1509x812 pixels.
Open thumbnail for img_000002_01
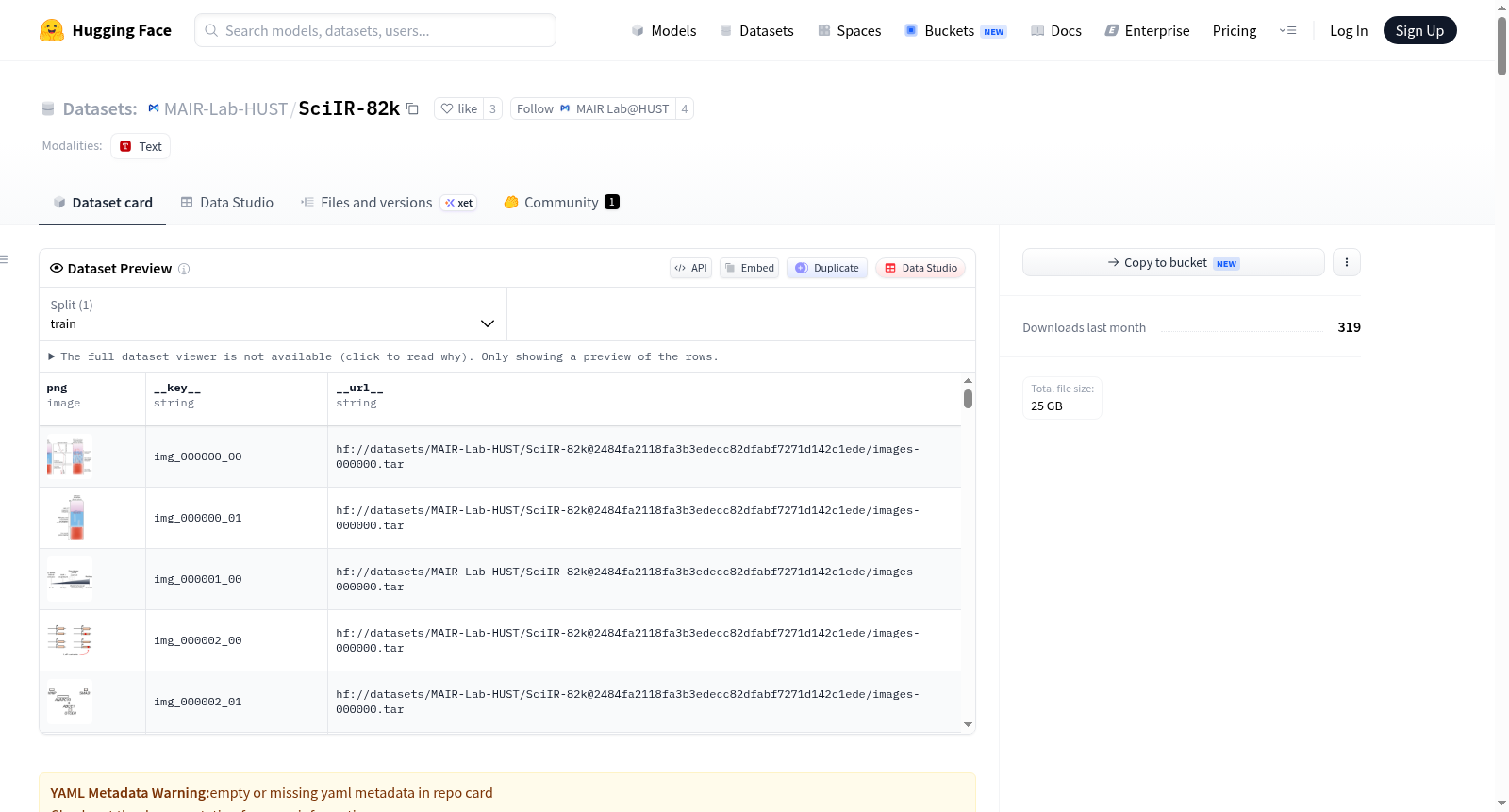(x=70, y=702)
